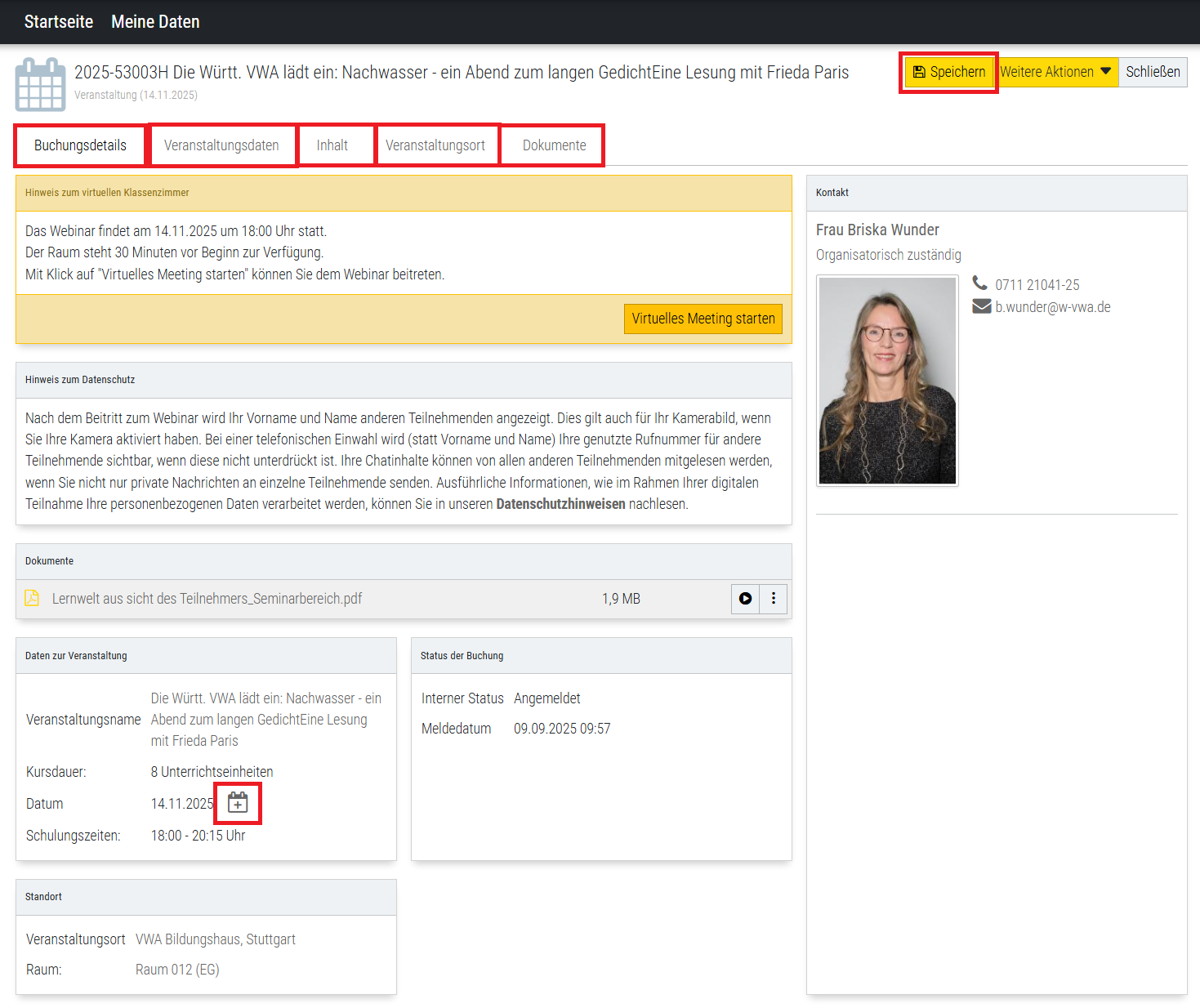Click the add-to-calendar icon beside Datum
1200x1008 pixels.
pos(238,803)
